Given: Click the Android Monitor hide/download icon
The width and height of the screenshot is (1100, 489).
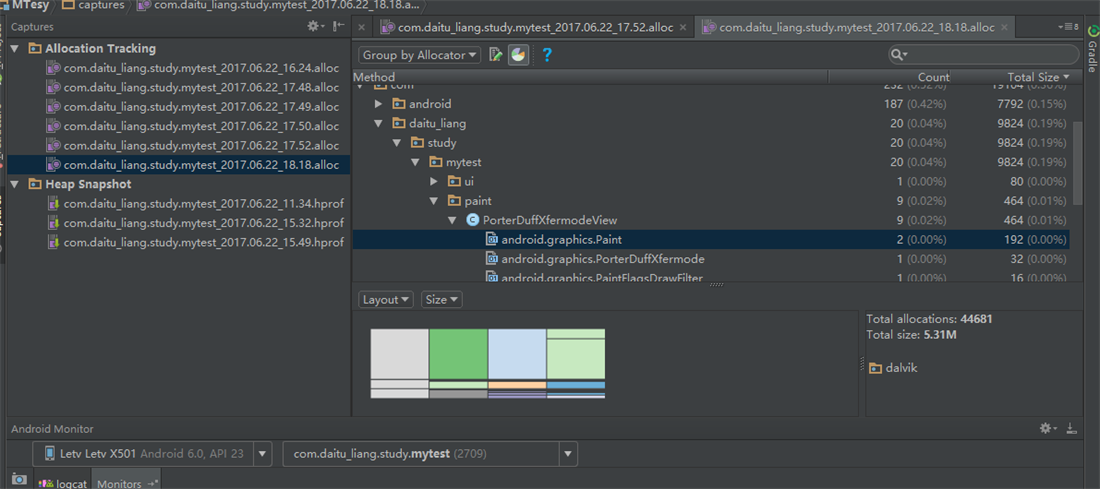Looking at the screenshot, I should 1071,428.
